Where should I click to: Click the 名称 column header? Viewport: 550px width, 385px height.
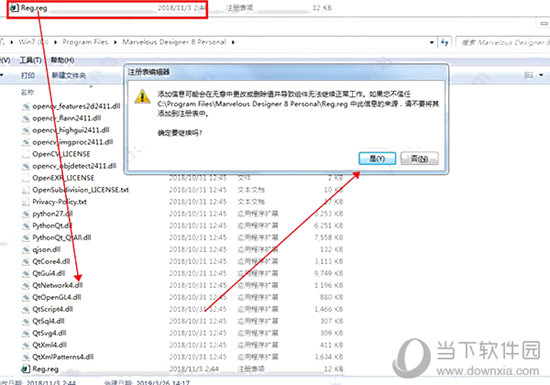click(27, 92)
